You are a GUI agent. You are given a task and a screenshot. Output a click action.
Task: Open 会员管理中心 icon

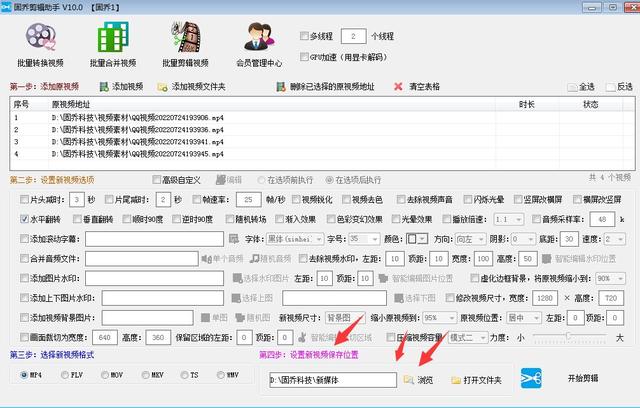point(259,37)
